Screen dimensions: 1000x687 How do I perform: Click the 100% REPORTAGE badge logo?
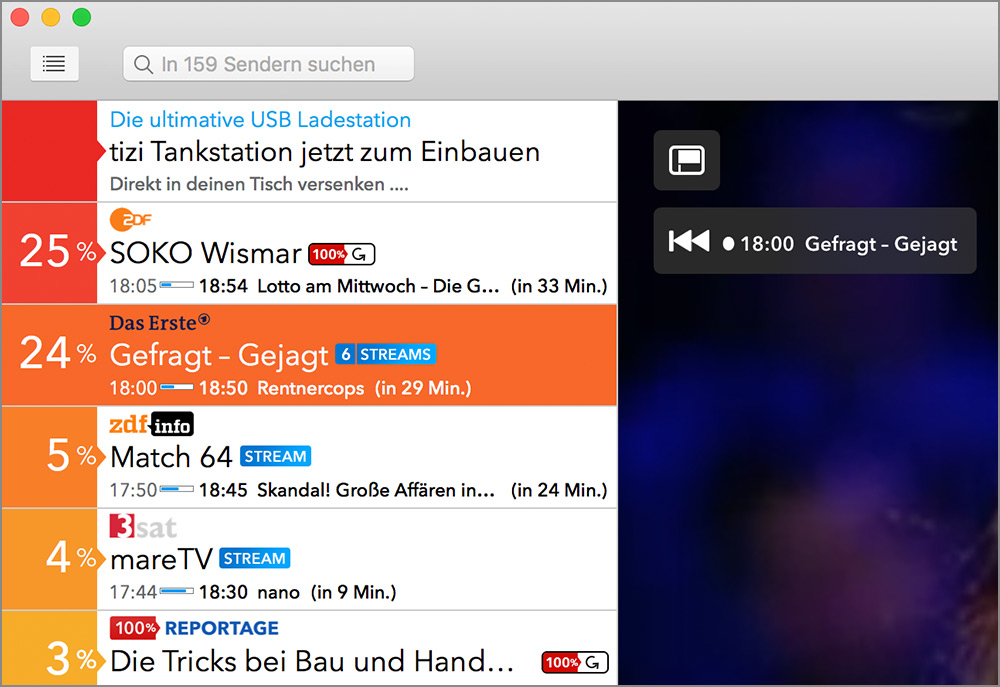(195, 628)
